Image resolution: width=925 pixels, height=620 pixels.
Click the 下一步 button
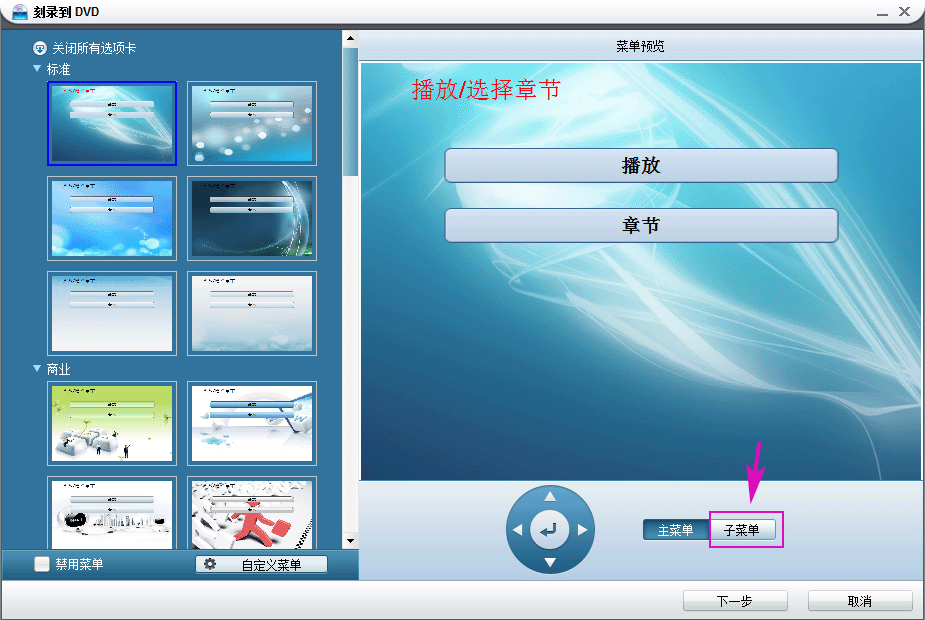coord(735,601)
